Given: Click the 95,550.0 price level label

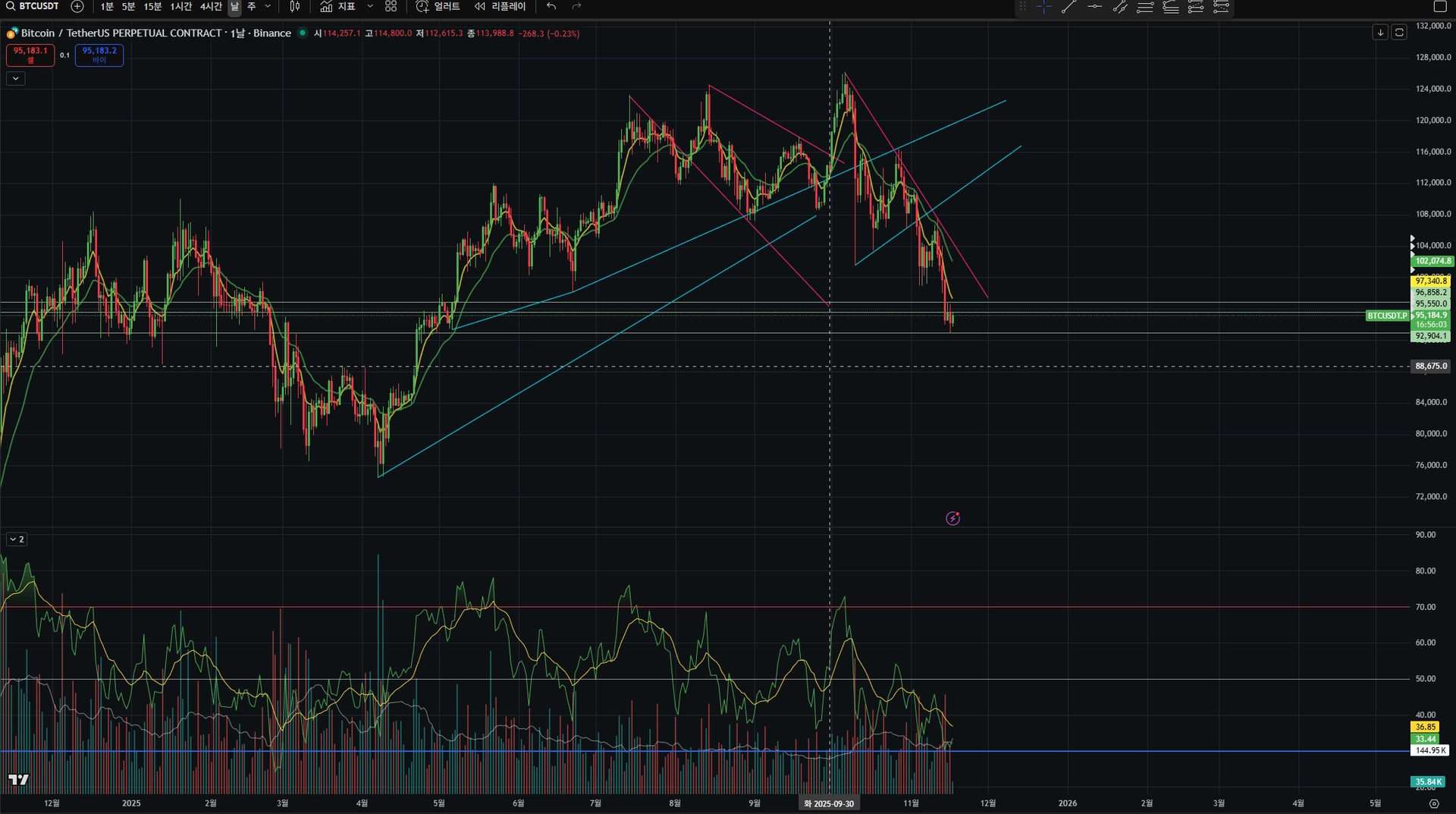Looking at the screenshot, I should (1431, 304).
